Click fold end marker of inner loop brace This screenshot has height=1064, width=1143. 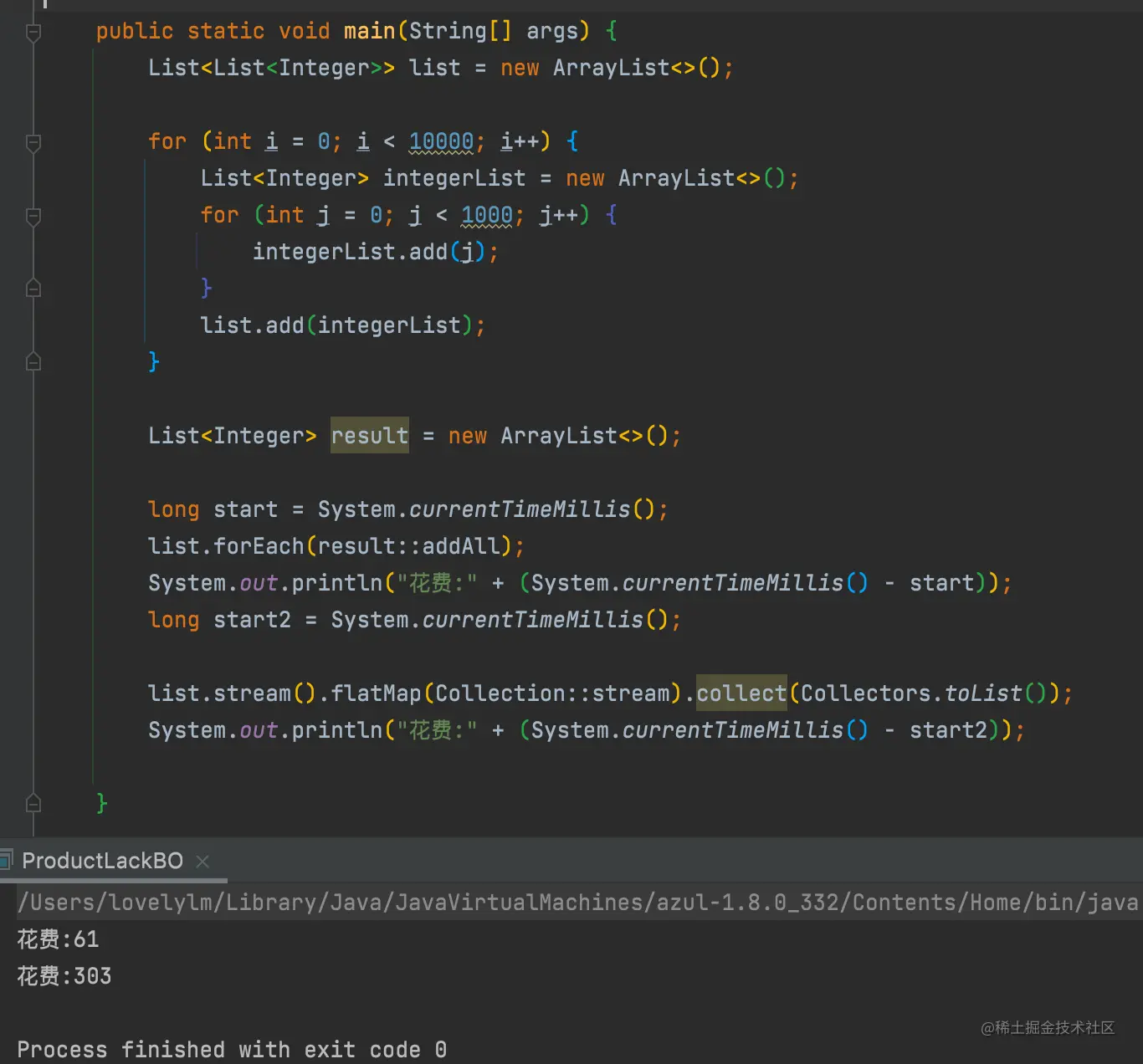33,288
